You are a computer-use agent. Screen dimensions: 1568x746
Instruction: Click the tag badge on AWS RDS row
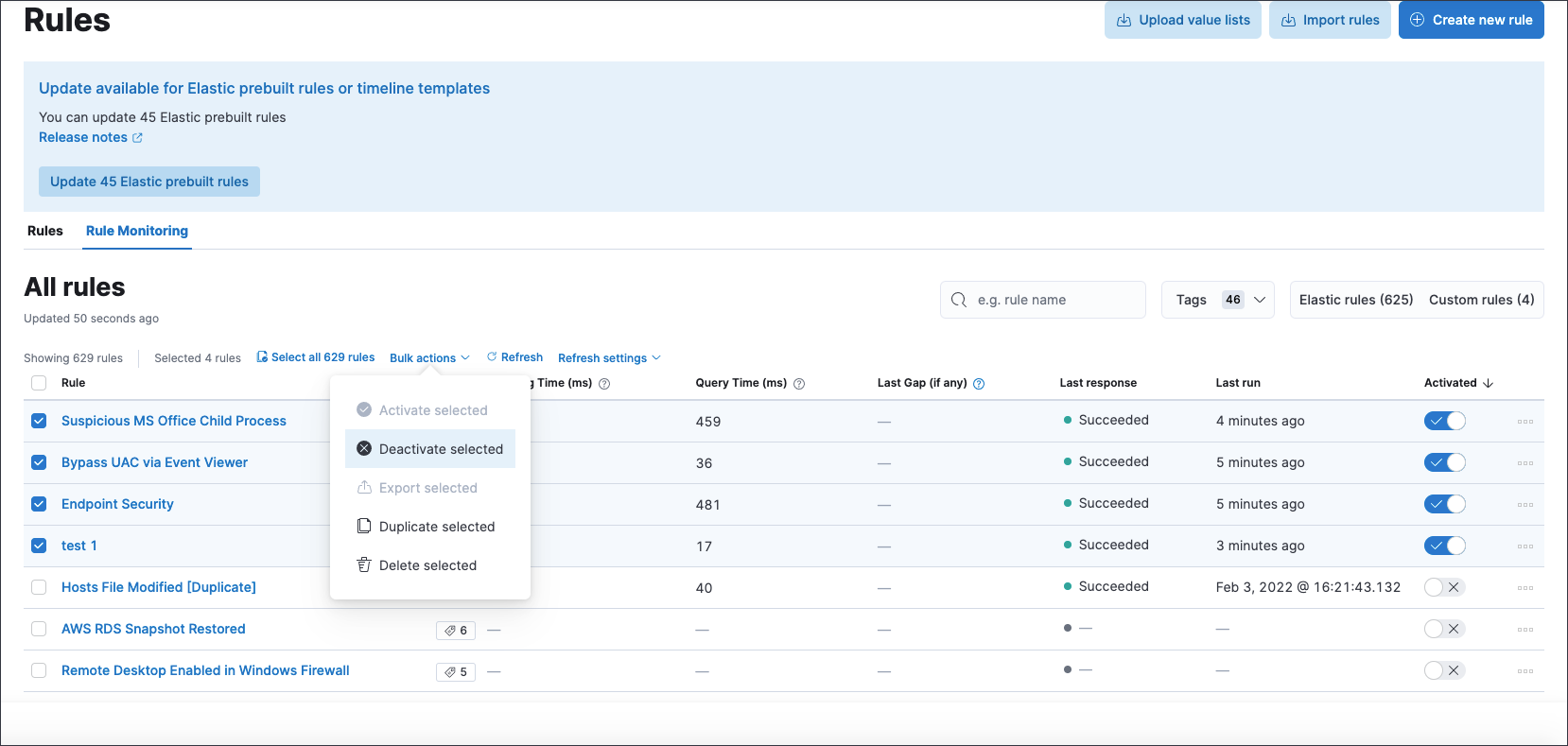coord(456,631)
